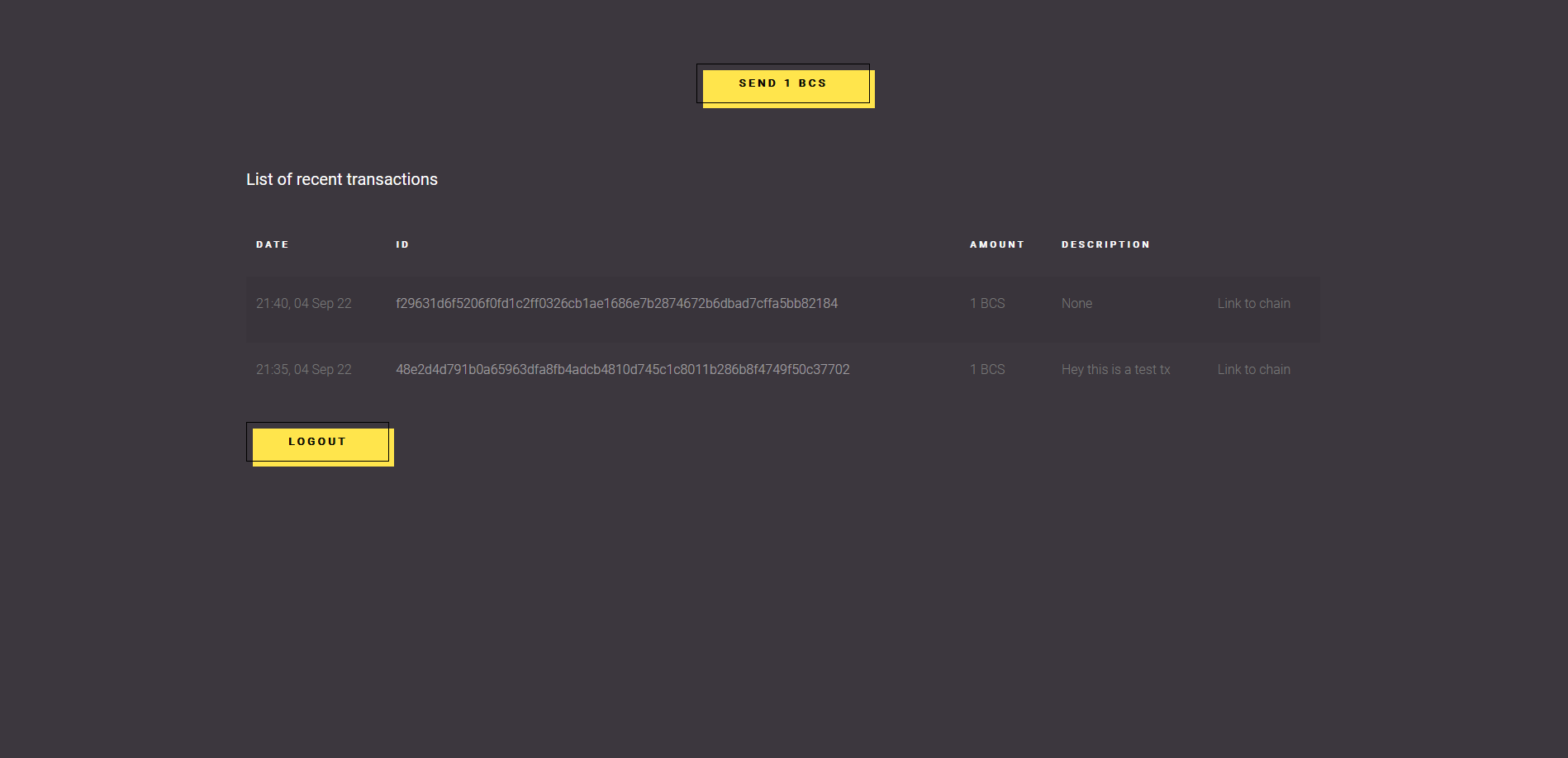Click the table header row

783,244
